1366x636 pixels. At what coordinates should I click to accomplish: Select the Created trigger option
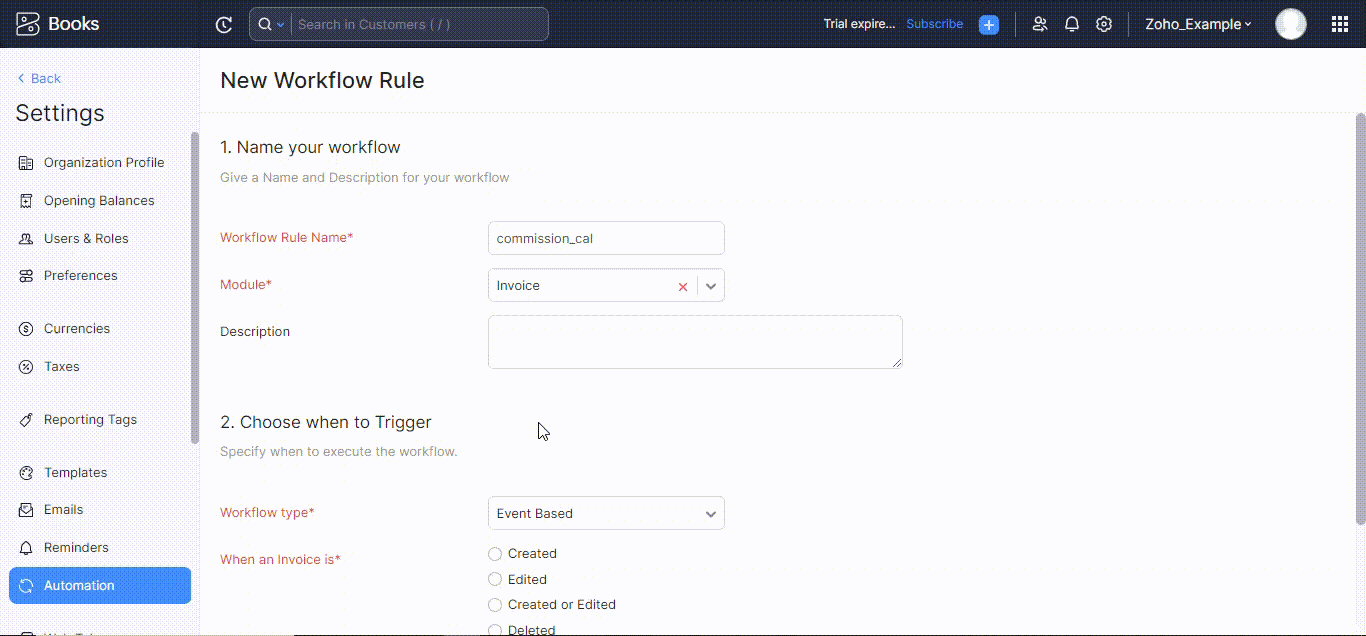tap(495, 553)
